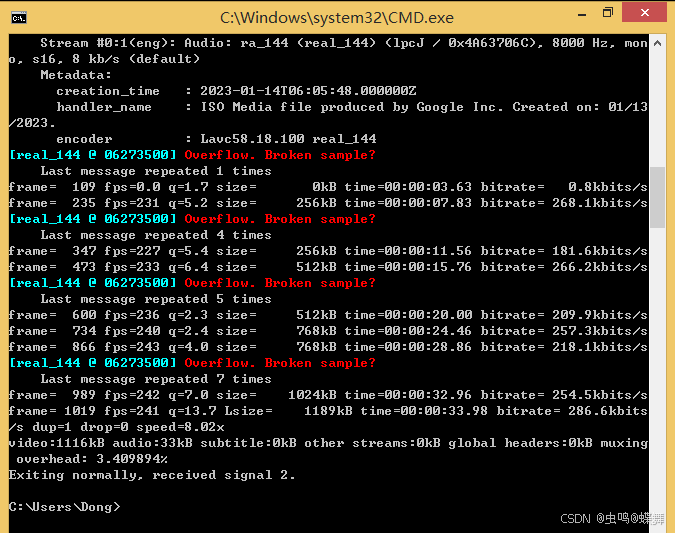Click the frame= 109 output line

click(x=328, y=187)
